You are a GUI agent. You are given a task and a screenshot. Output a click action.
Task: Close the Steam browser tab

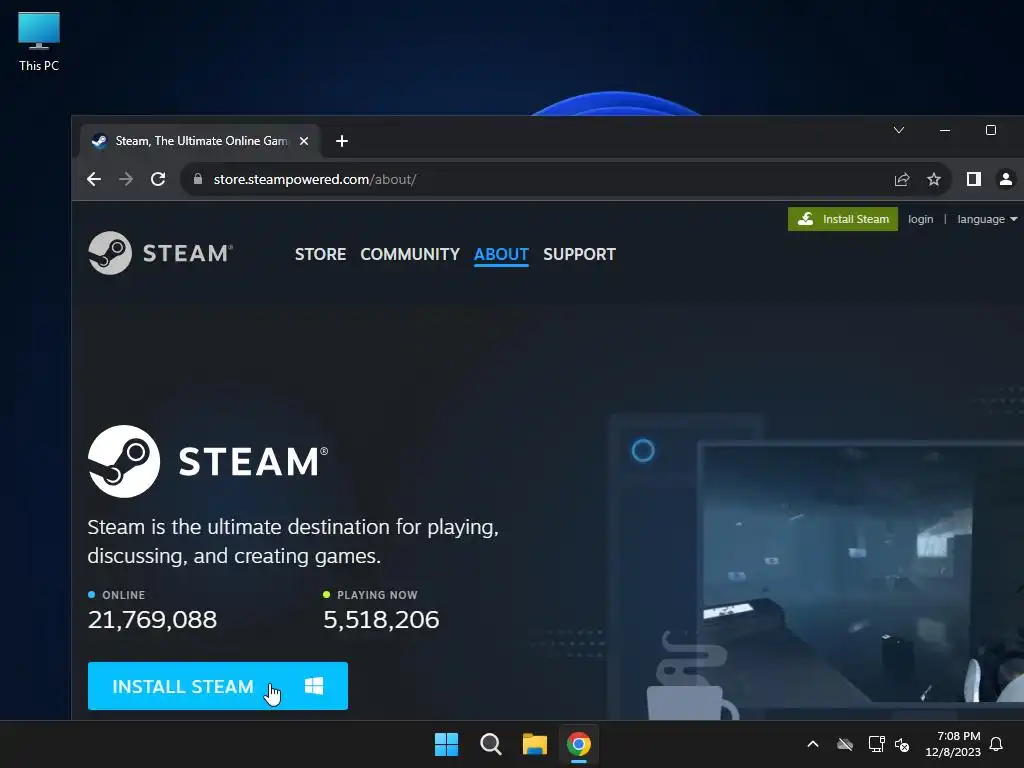point(304,141)
